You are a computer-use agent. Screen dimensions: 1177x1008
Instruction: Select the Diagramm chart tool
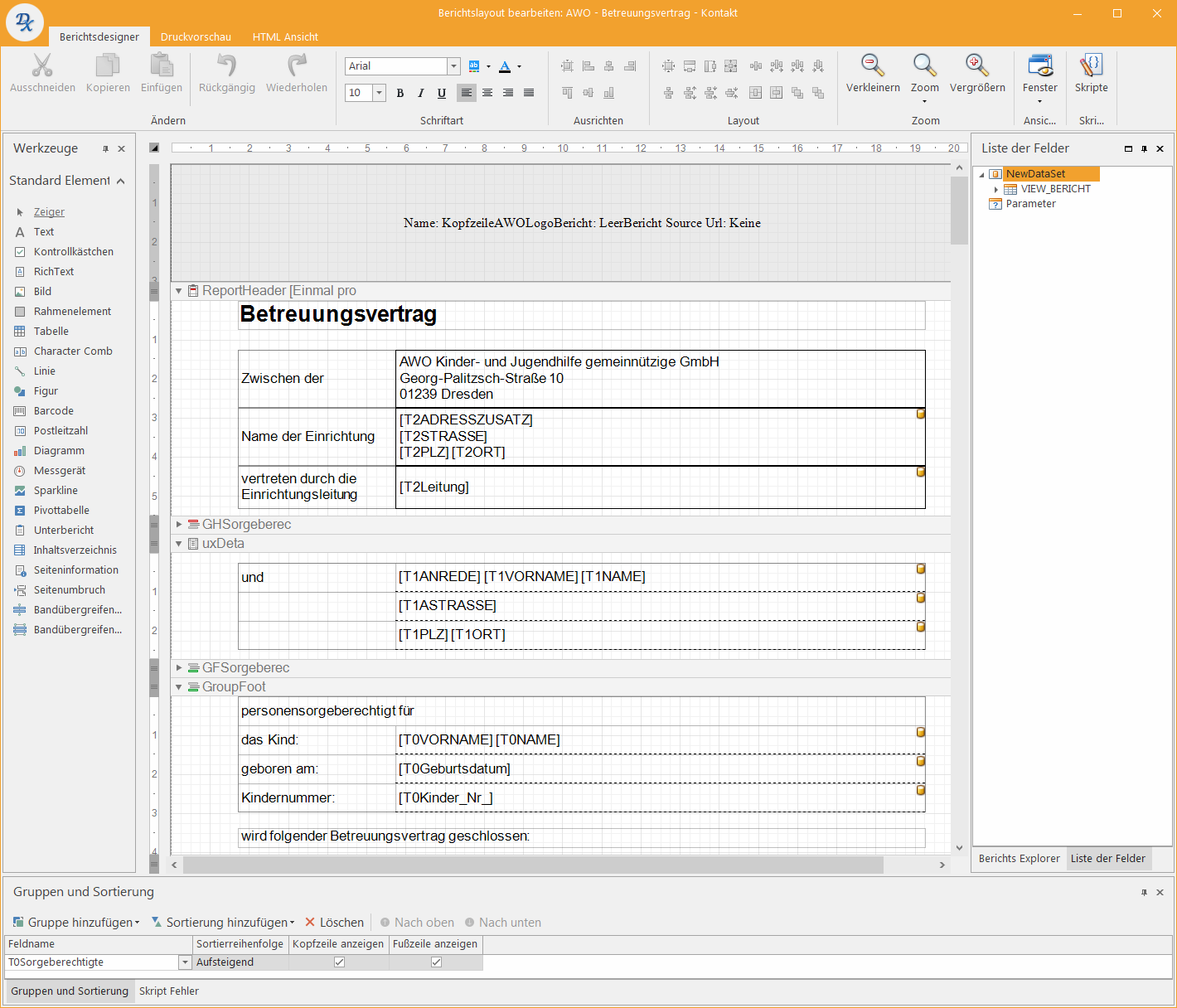(59, 451)
